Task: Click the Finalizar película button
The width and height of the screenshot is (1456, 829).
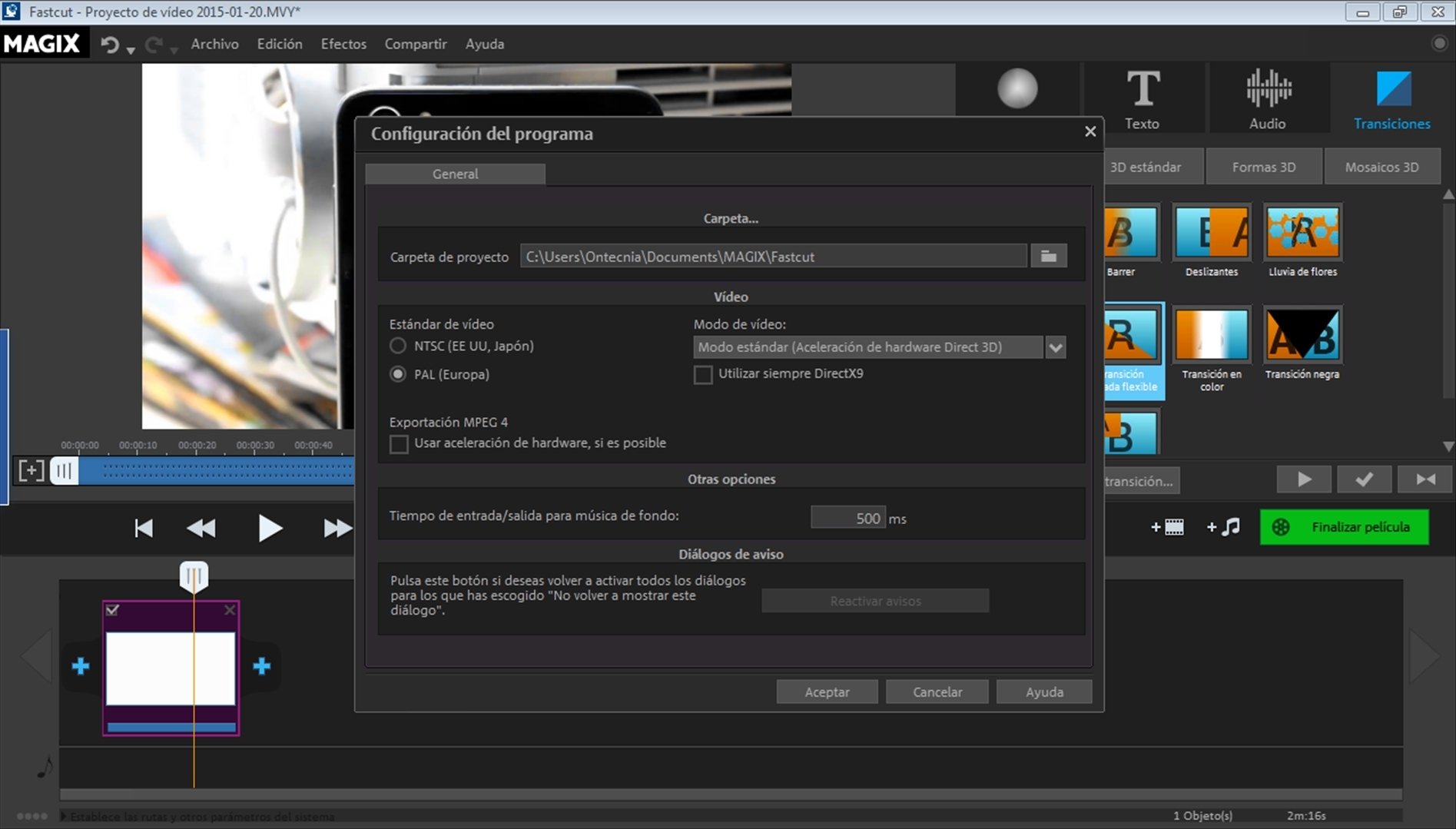Action: (x=1344, y=527)
